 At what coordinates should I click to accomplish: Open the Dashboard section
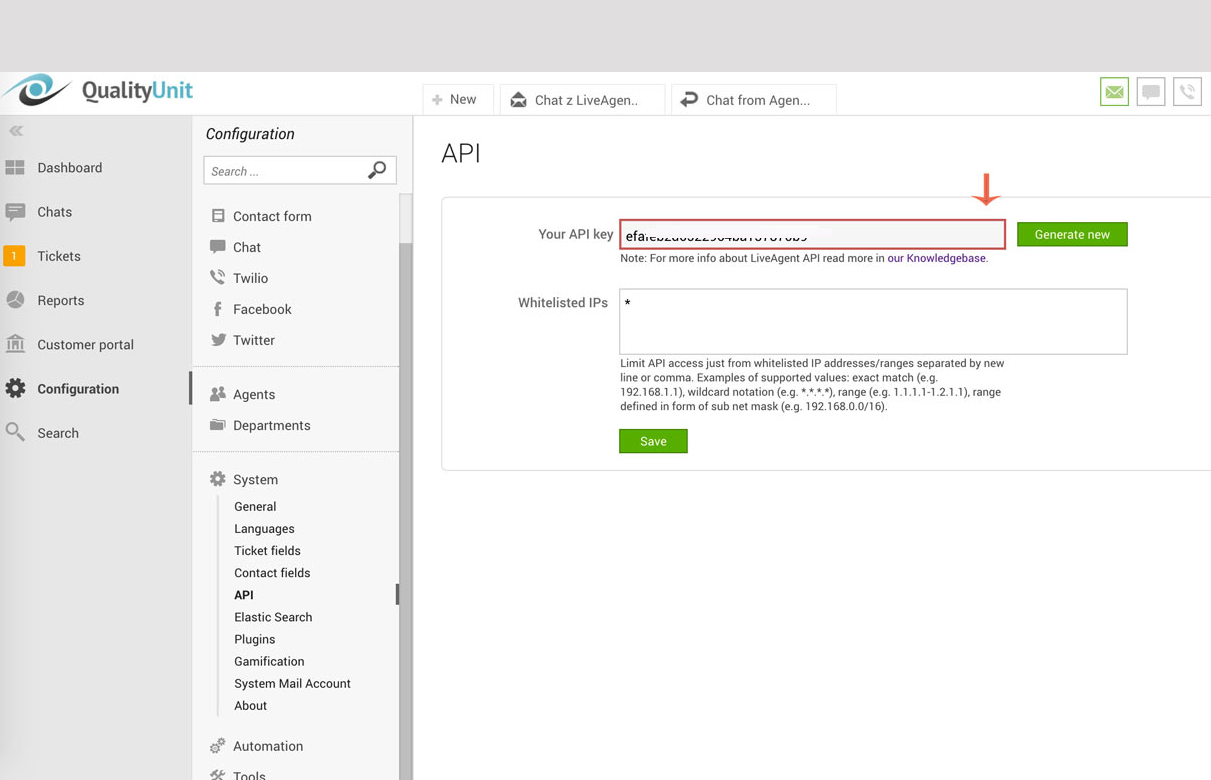(69, 168)
